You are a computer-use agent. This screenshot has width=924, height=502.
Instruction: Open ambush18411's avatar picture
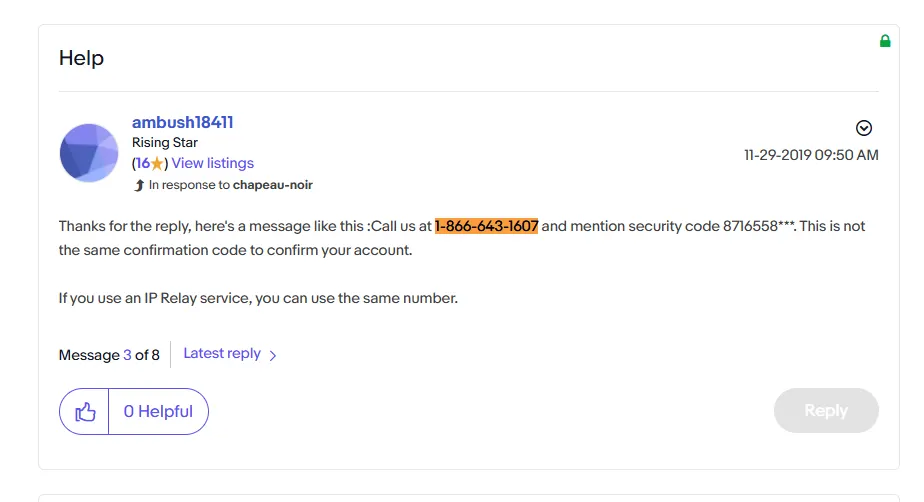[x=89, y=153]
